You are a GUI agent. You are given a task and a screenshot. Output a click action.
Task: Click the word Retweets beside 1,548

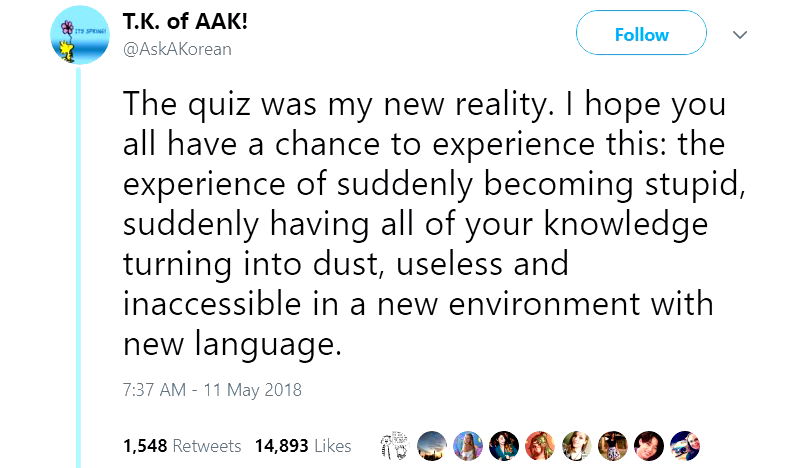pos(207,445)
